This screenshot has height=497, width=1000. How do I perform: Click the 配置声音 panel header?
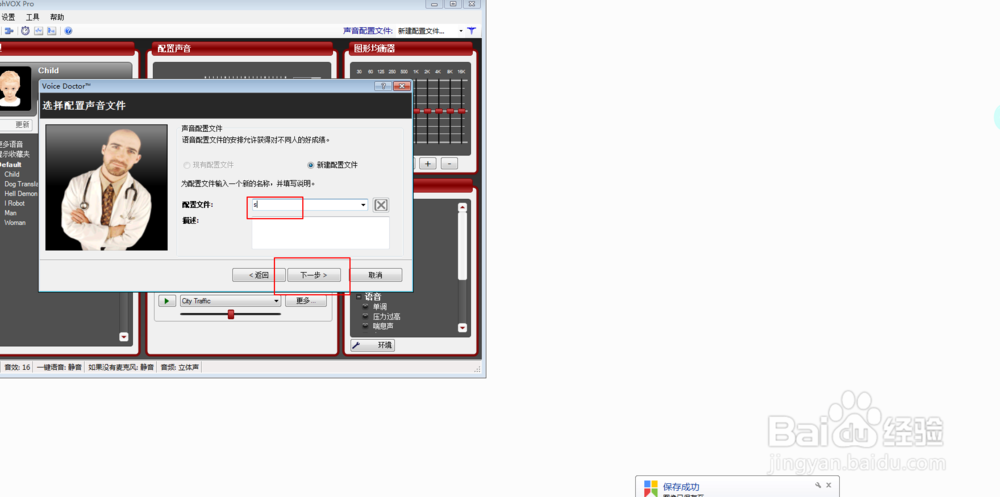point(242,48)
